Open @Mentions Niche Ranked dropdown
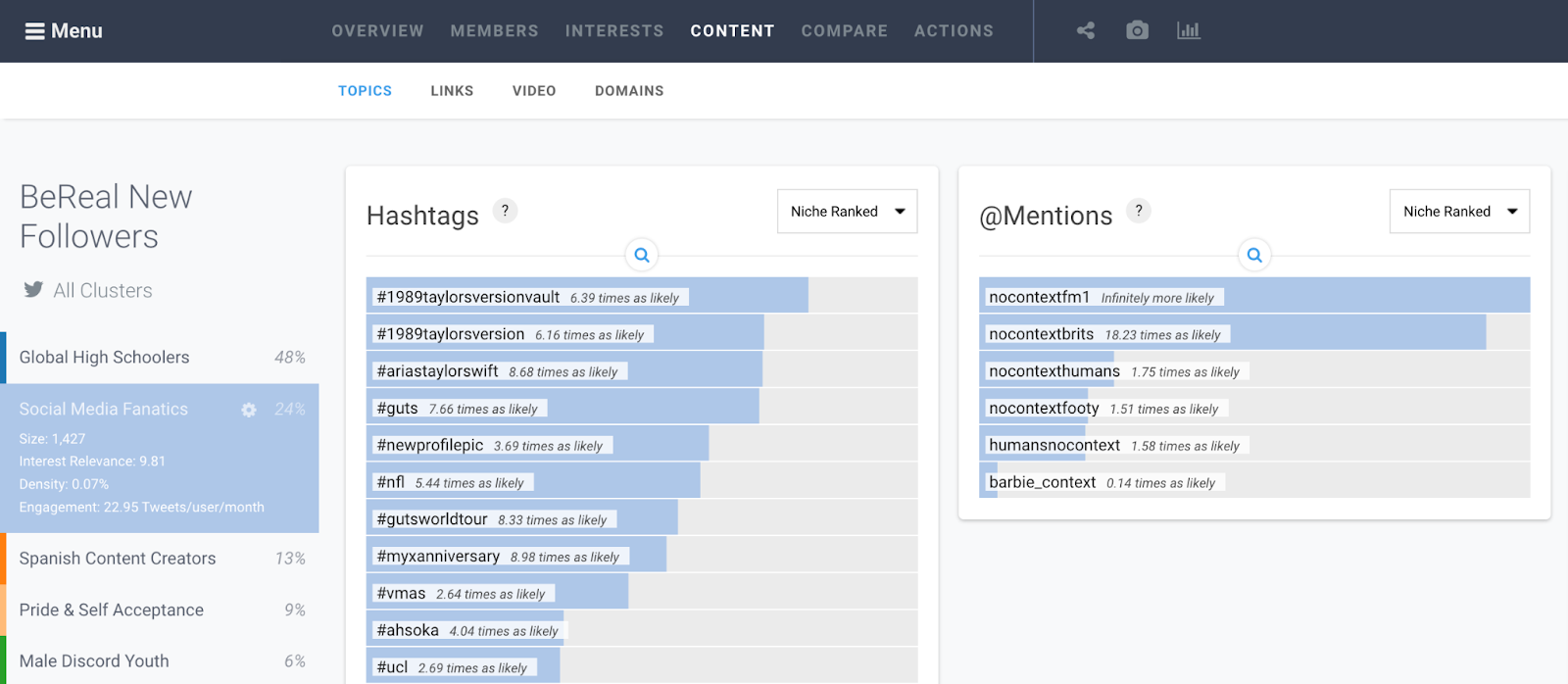This screenshot has height=684, width=1568. (x=1459, y=212)
